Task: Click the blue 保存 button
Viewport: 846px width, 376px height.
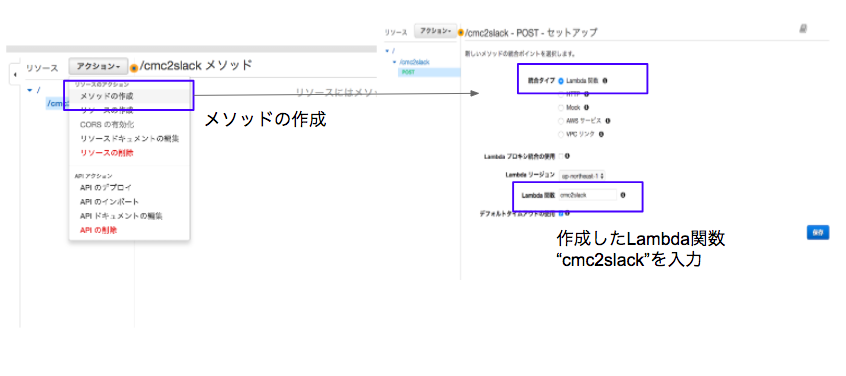Action: coord(818,233)
